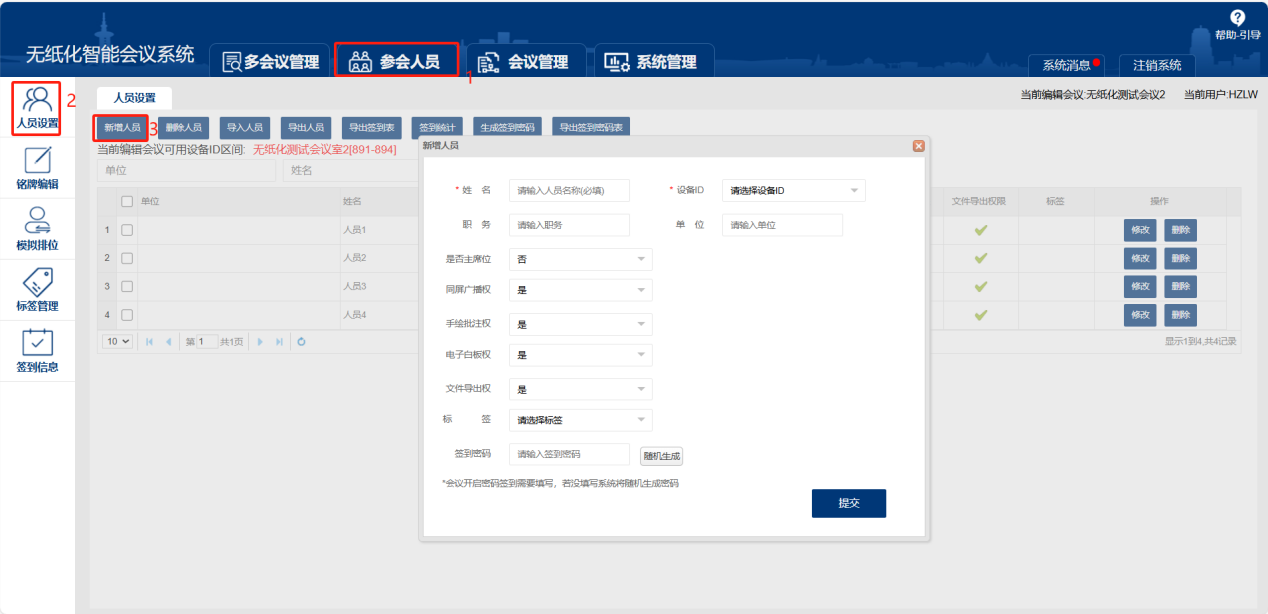
Task: Close the 新增人员 dialog with the X
Action: [x=918, y=146]
